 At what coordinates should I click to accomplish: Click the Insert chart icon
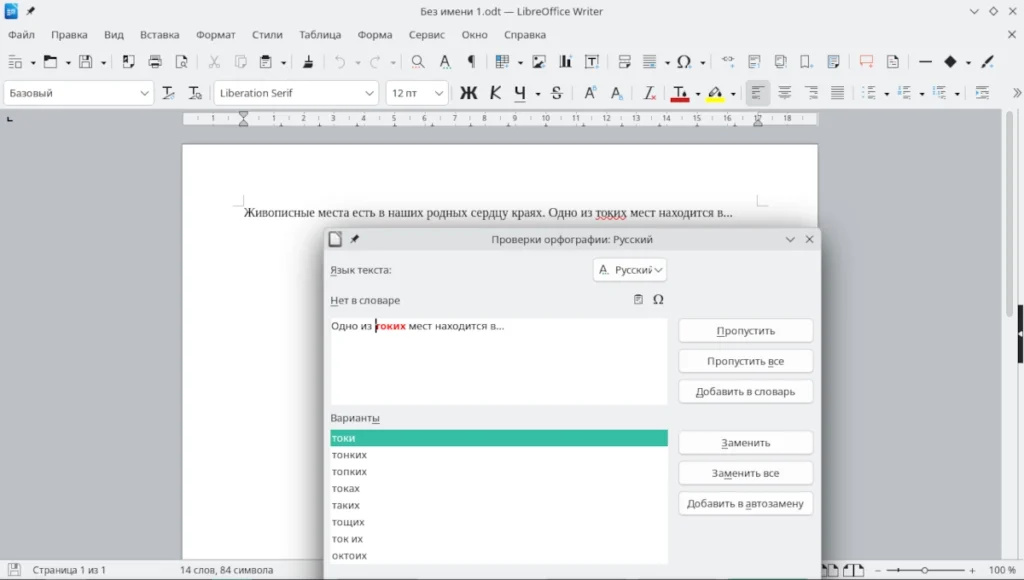[x=565, y=62]
